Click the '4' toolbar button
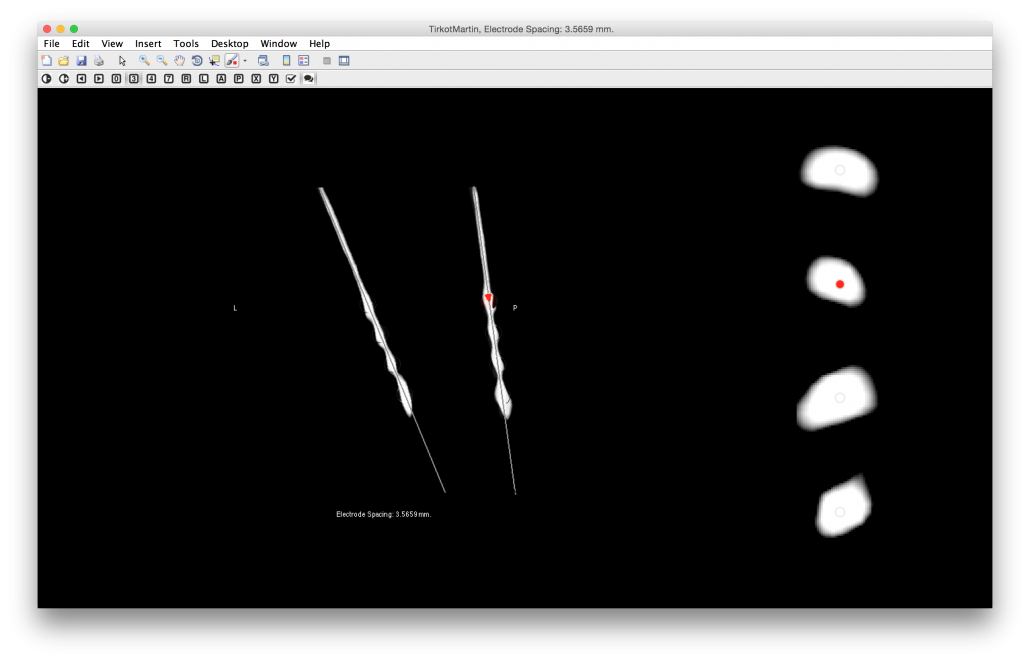This screenshot has height=662, width=1030. (x=151, y=79)
